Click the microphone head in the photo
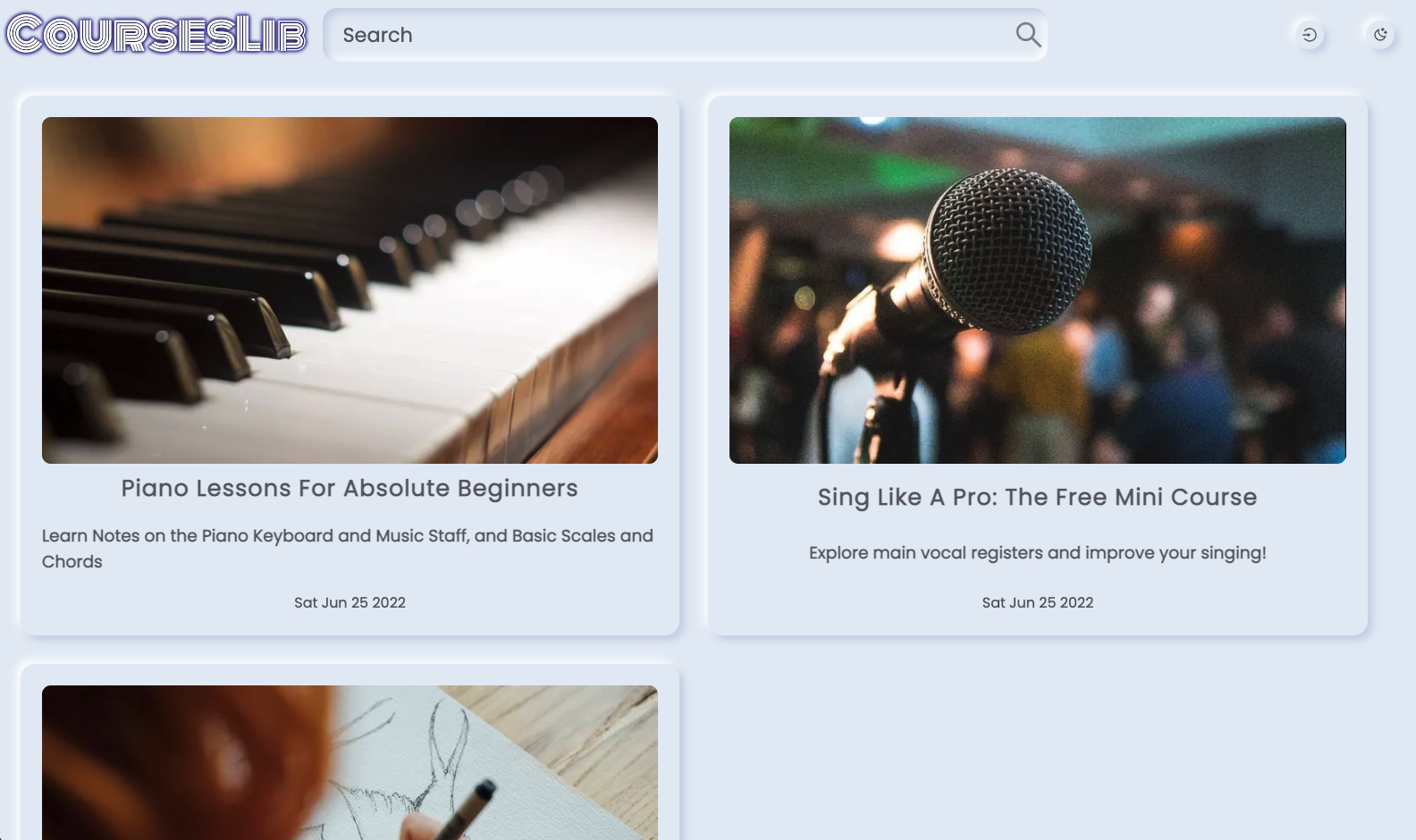The height and width of the screenshot is (840, 1416). pos(1007,248)
